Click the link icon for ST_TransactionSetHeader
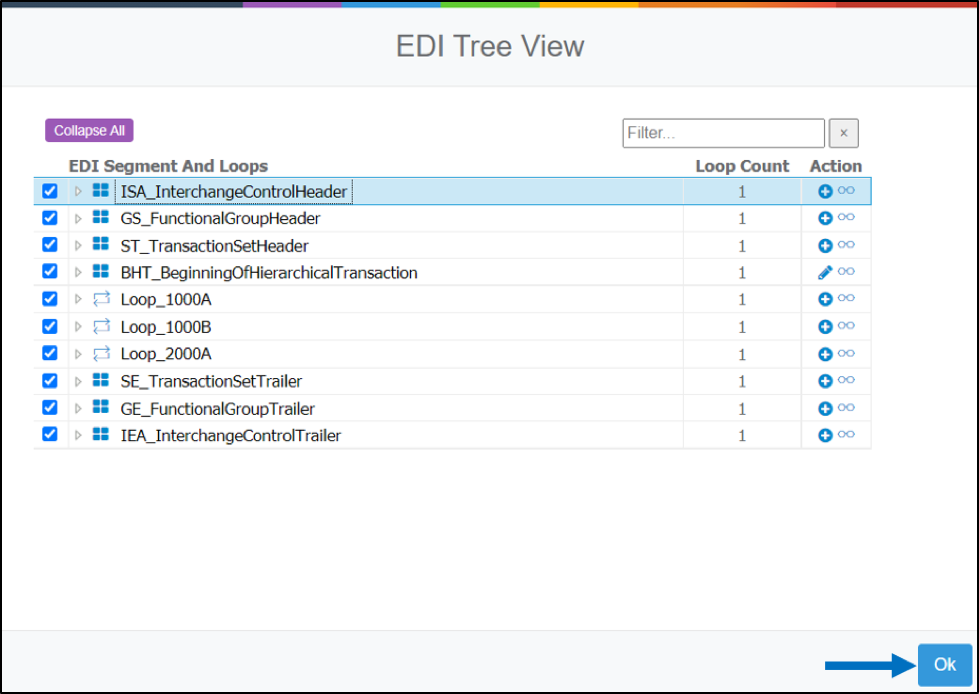 click(846, 245)
